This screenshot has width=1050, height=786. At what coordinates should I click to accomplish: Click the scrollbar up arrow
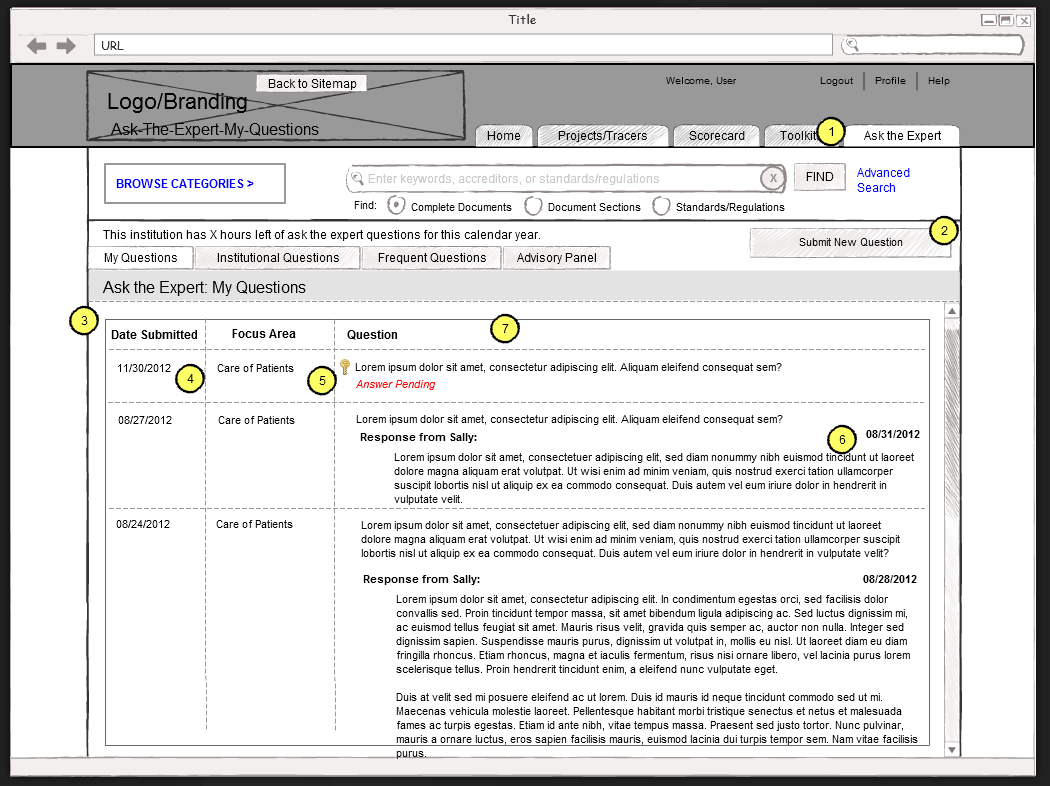point(952,311)
